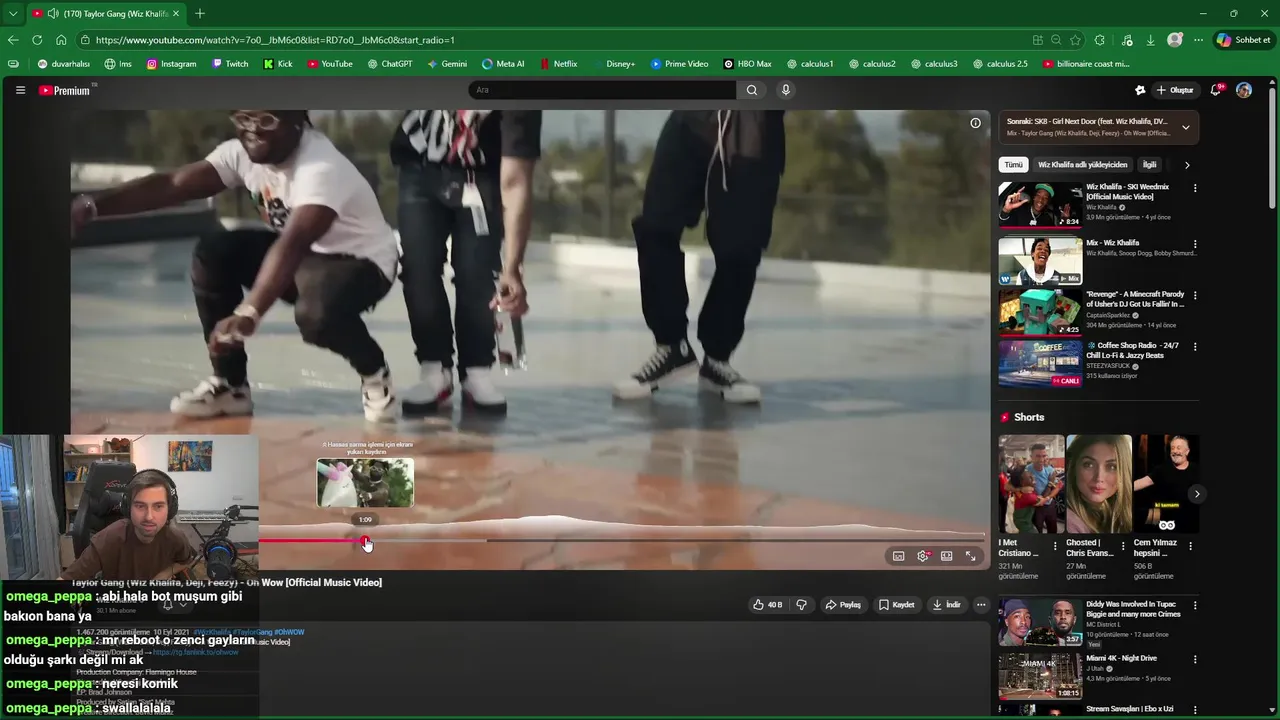Show more filter chips with the arrow
This screenshot has height=720, width=1280.
pyautogui.click(x=1187, y=165)
